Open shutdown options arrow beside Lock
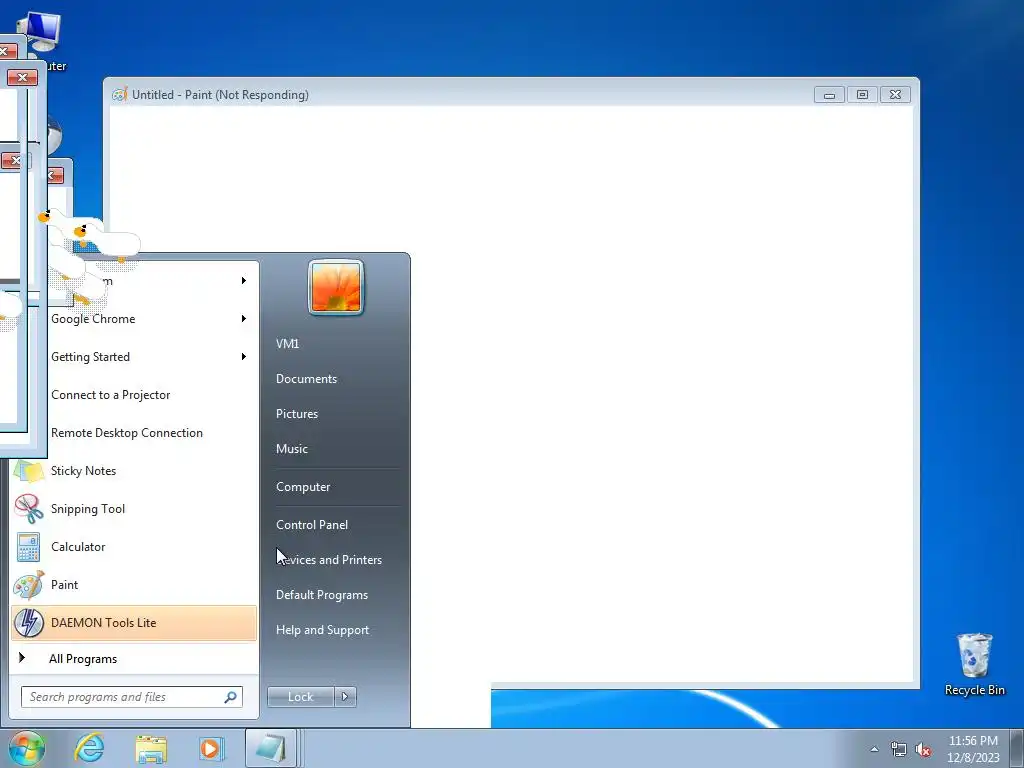Viewport: 1024px width, 768px height. (x=345, y=697)
